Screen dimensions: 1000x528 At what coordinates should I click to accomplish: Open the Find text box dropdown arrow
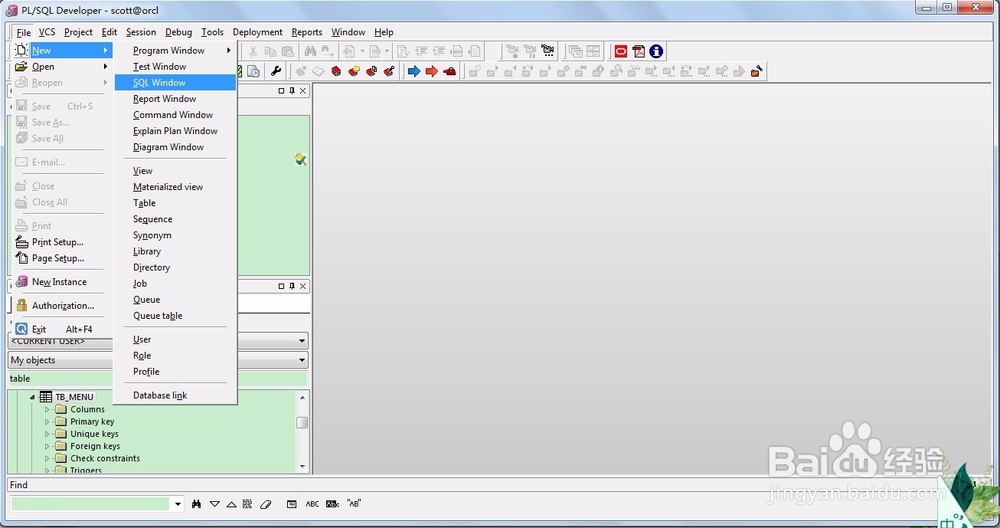(177, 504)
